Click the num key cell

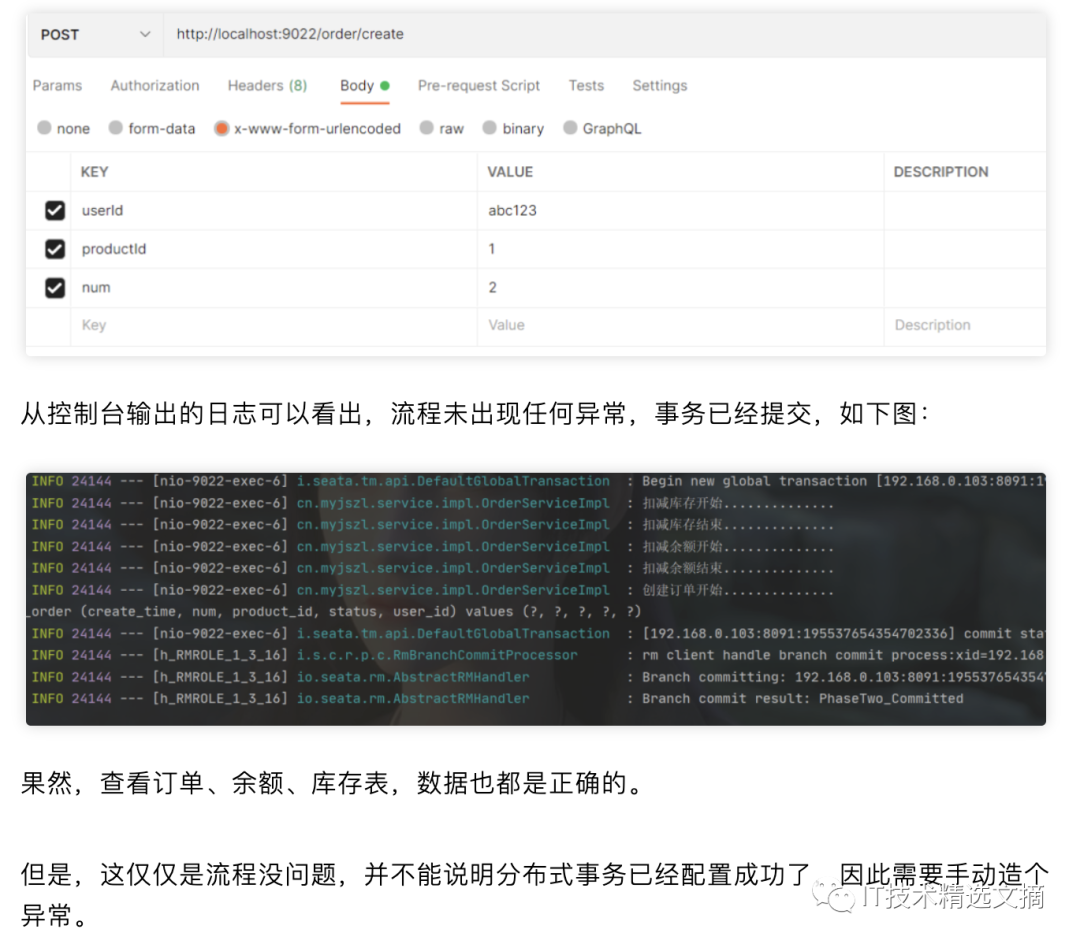click(273, 288)
